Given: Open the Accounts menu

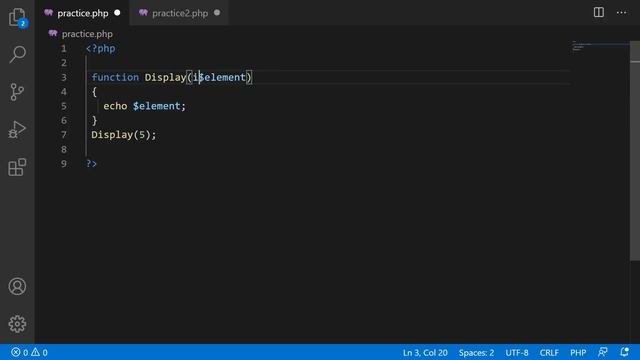Looking at the screenshot, I should (x=17, y=287).
